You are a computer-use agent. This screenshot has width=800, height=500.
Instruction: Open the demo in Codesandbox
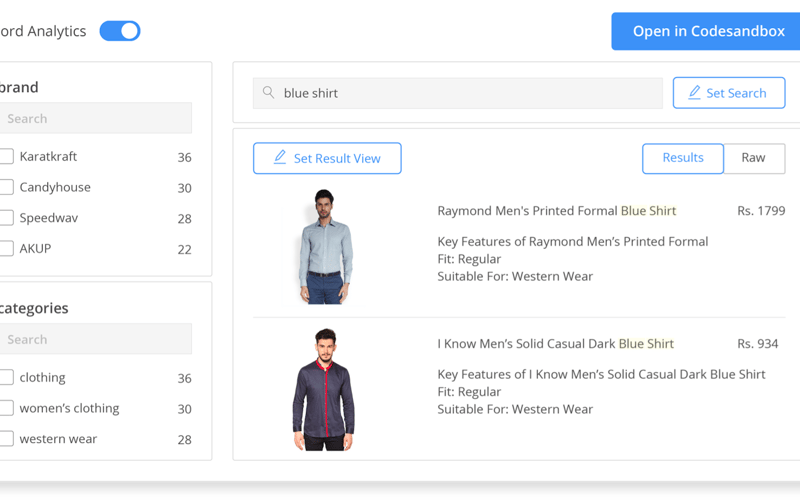click(706, 31)
